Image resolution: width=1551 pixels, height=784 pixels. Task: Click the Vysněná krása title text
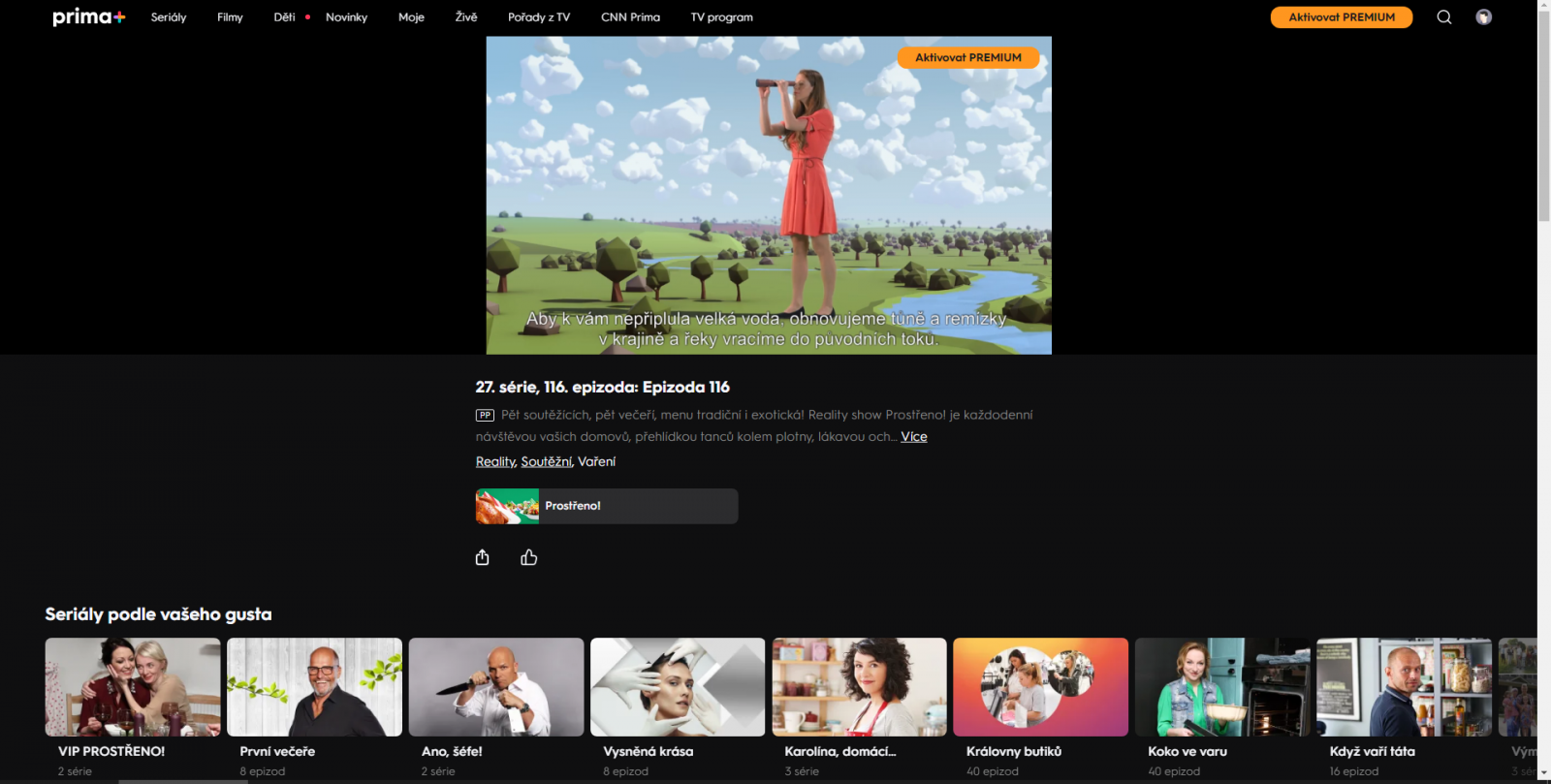click(648, 751)
